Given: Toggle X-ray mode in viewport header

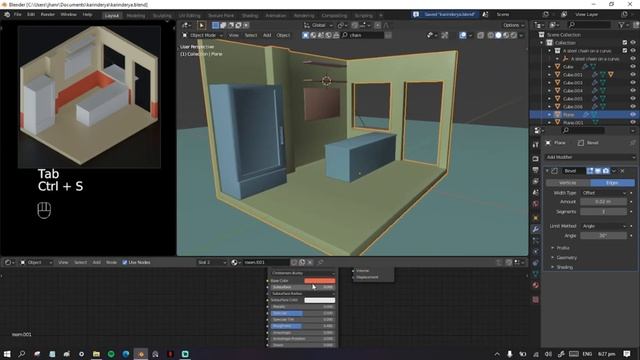Looking at the screenshot, I should pos(480,36).
